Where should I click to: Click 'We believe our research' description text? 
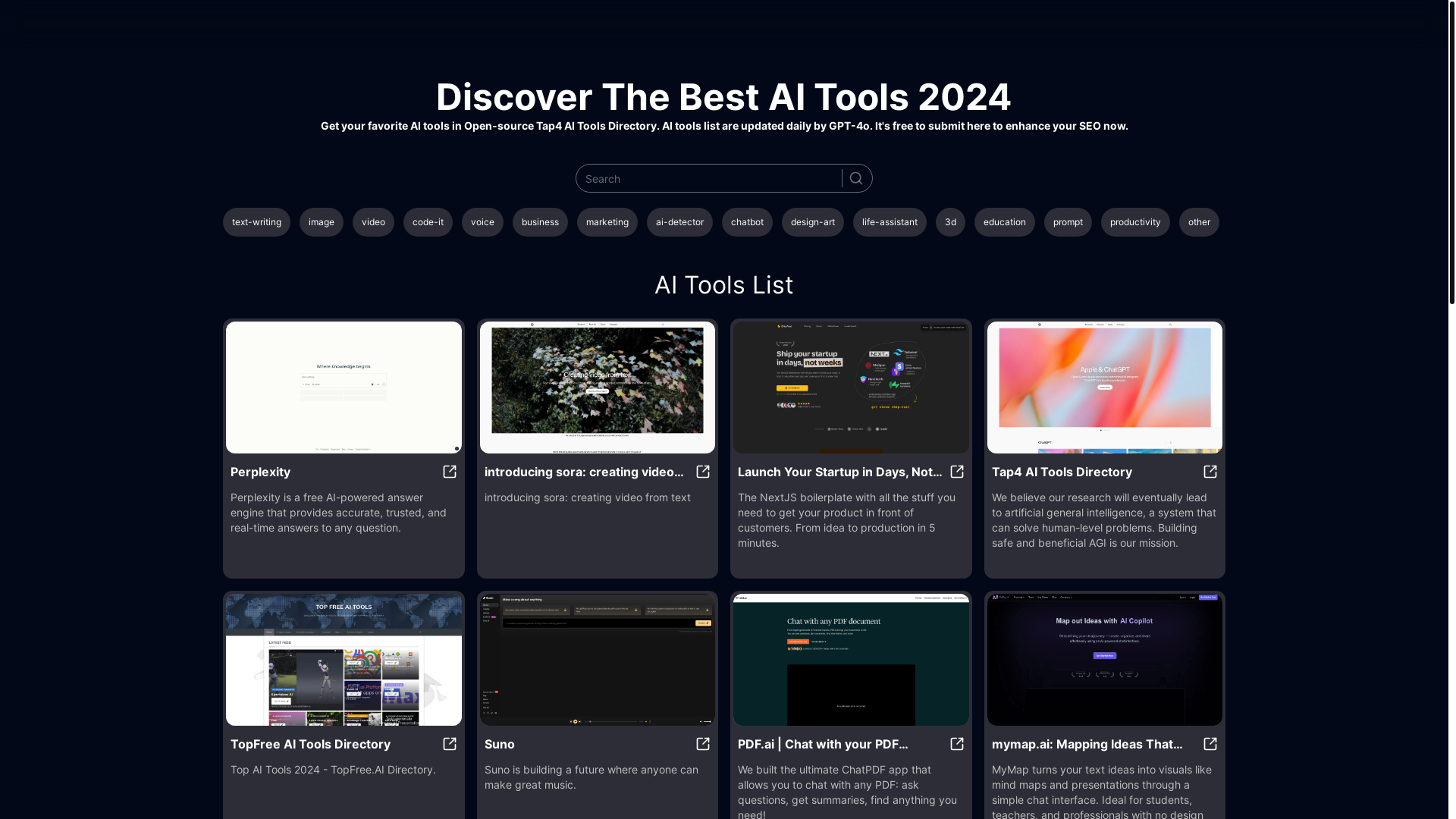1103,520
